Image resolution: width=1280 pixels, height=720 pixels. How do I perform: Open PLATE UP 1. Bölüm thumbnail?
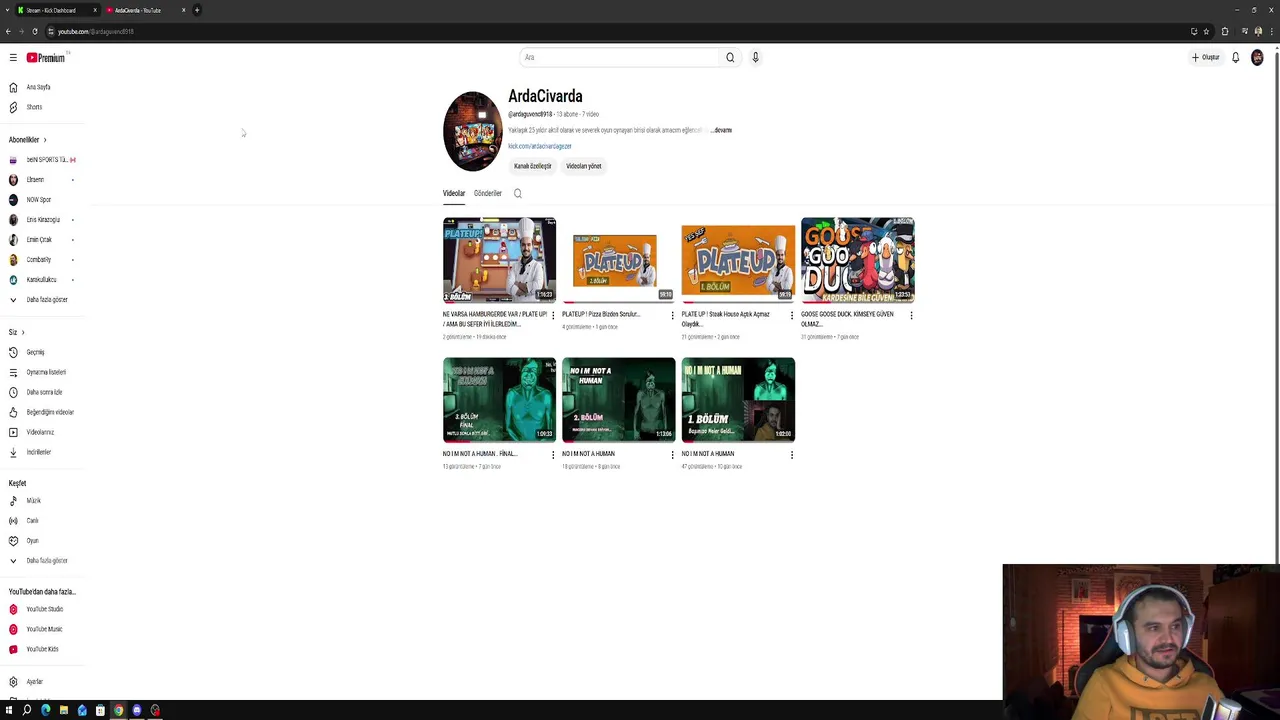pyautogui.click(x=738, y=260)
